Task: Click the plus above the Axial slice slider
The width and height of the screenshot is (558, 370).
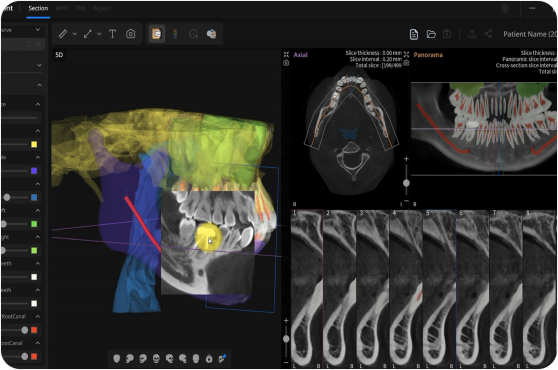Action: [x=406, y=159]
